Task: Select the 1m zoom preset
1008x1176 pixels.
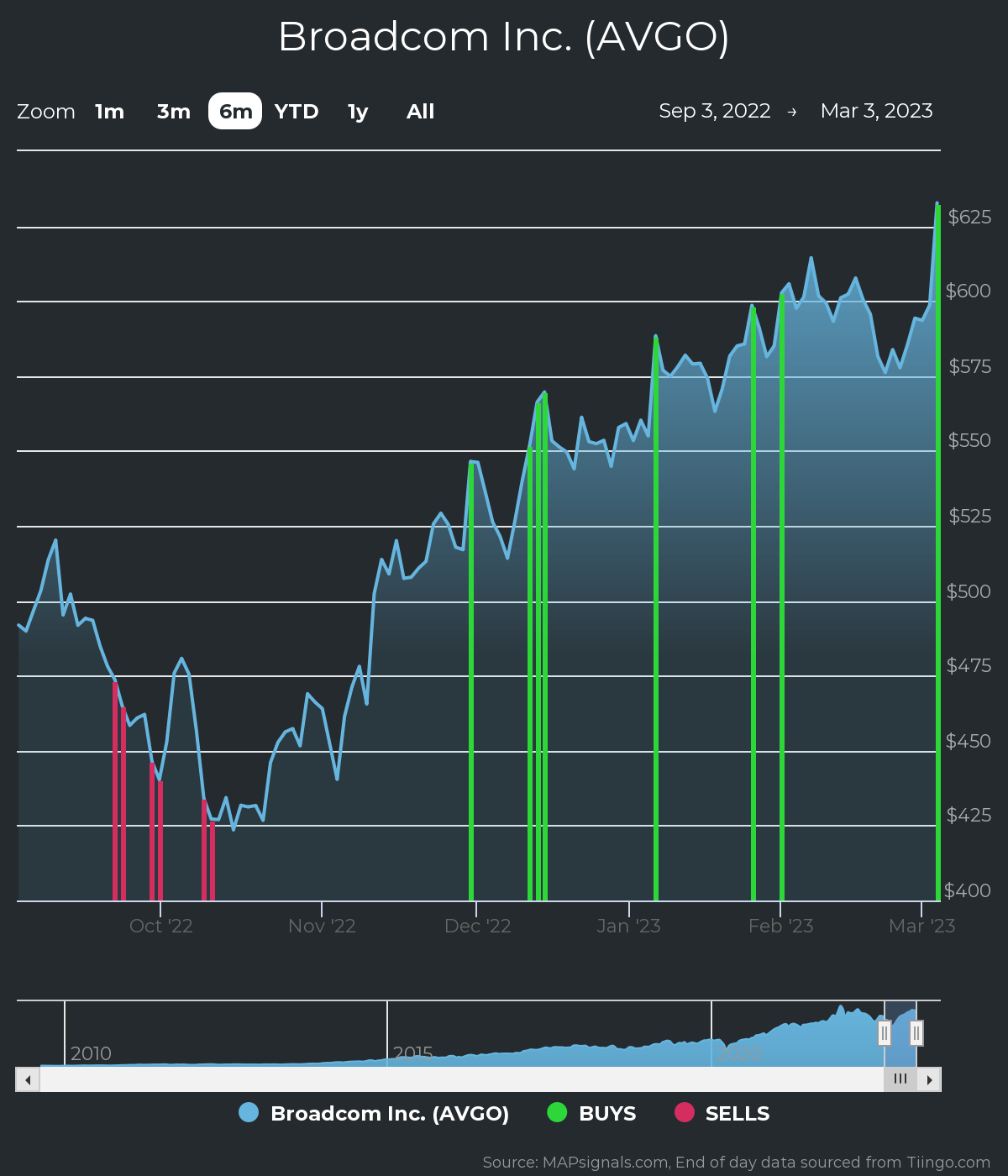Action: coord(108,111)
